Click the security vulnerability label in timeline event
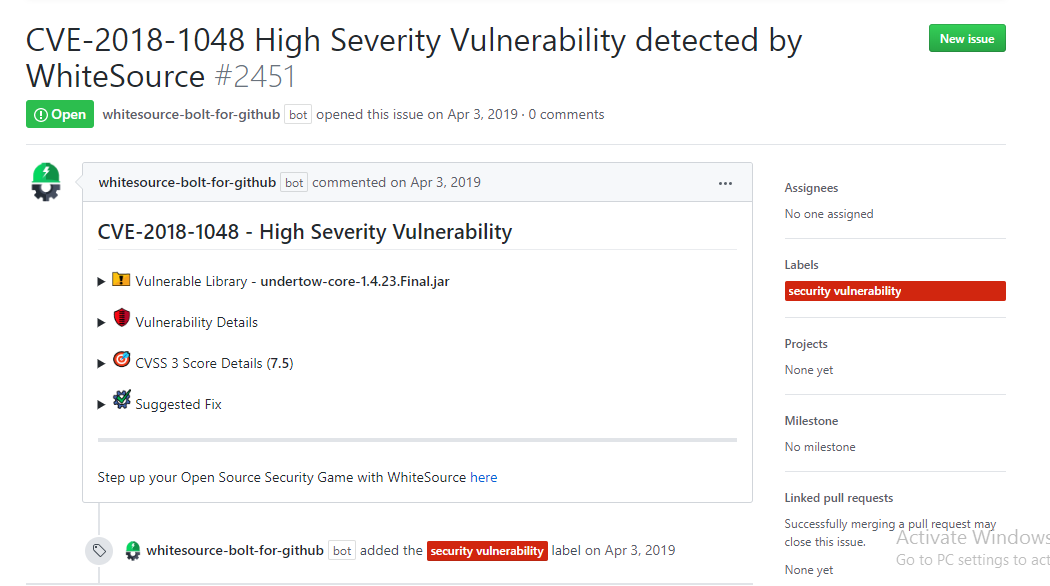 (487, 551)
